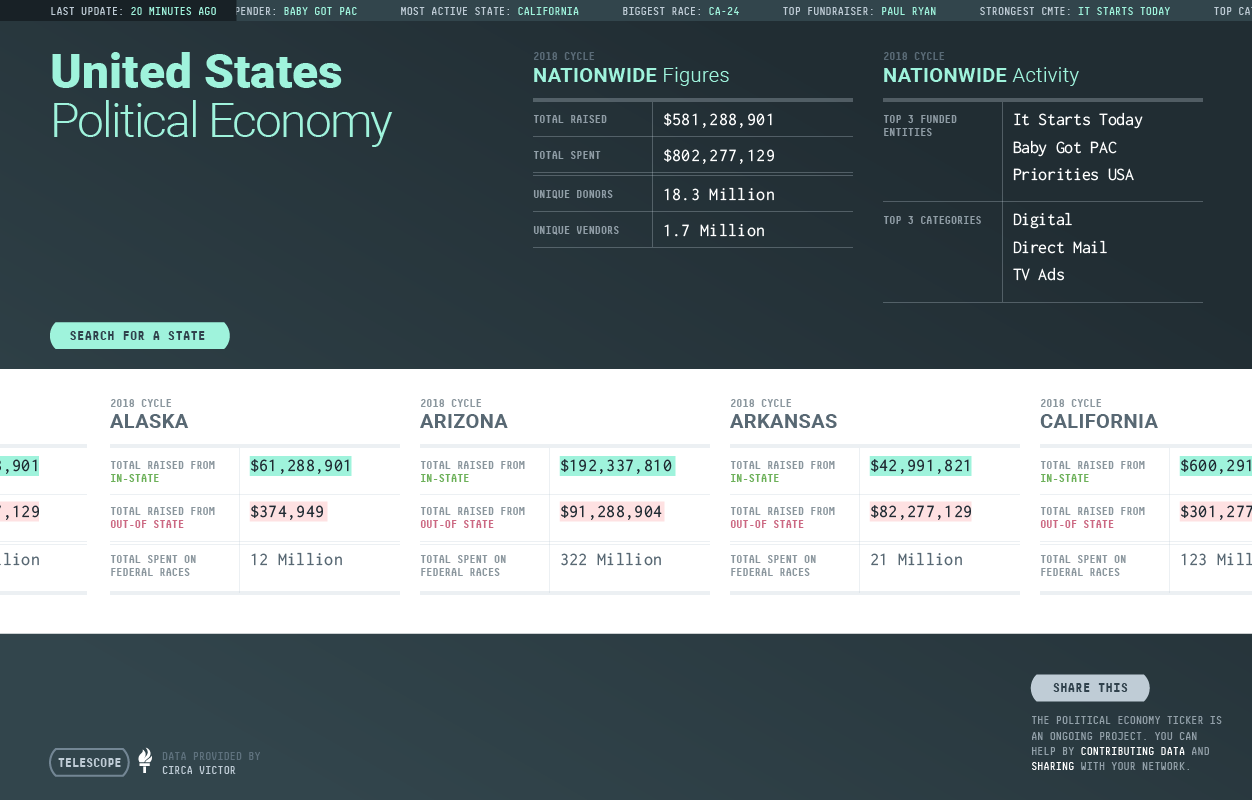The width and height of the screenshot is (1252, 800).
Task: Select Paul Ryan in ticker bar
Action: [909, 11]
